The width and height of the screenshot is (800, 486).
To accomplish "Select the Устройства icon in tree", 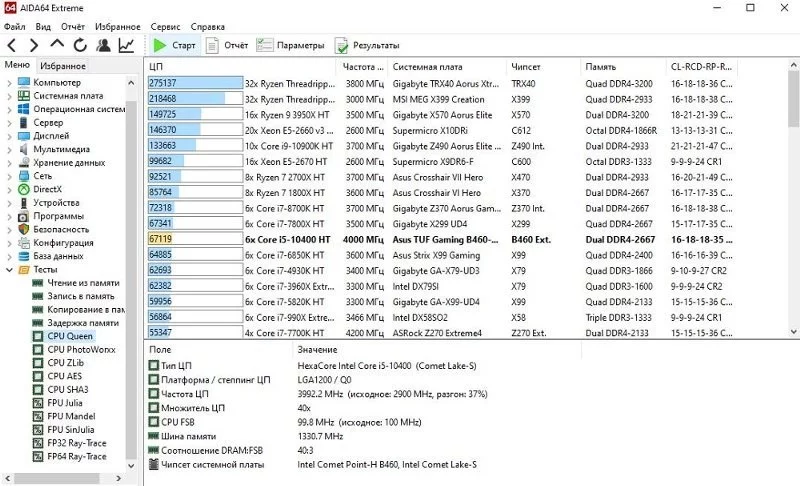I will pyautogui.click(x=23, y=202).
